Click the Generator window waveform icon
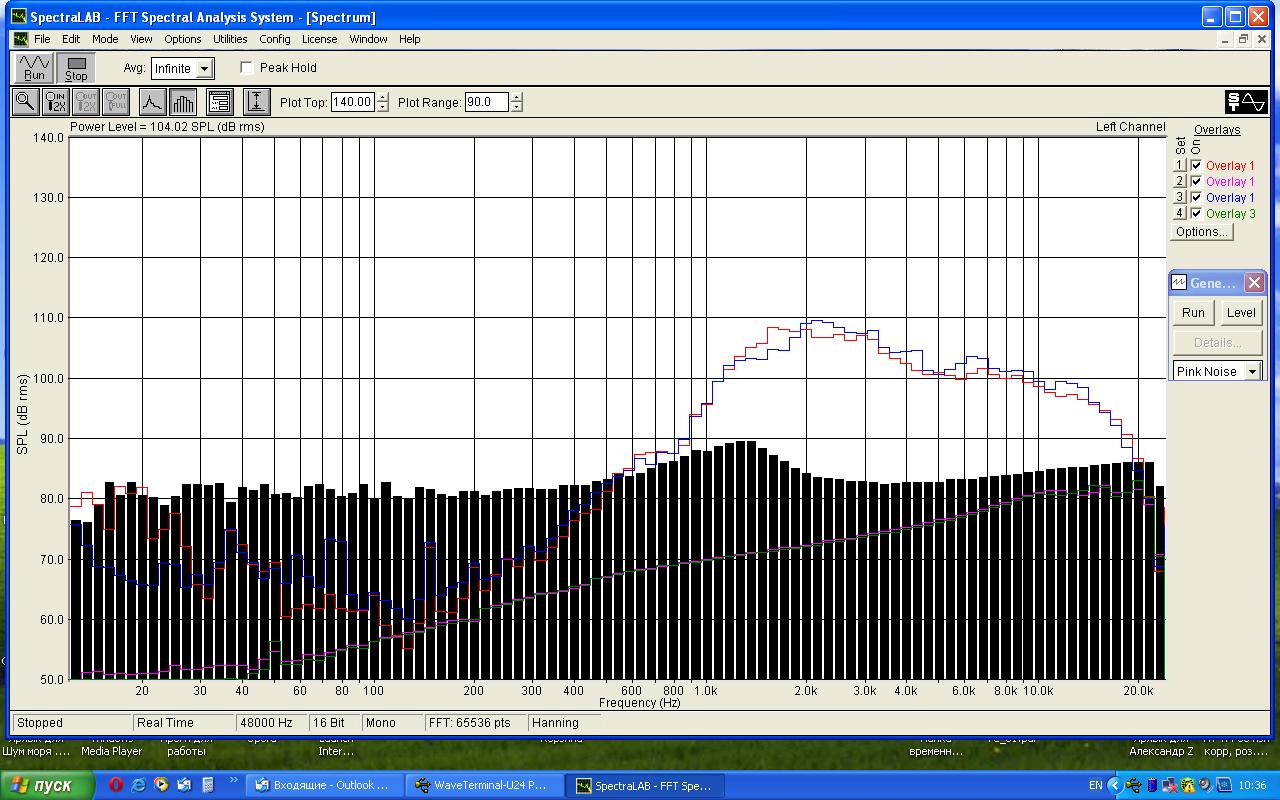The height and width of the screenshot is (800, 1280). (x=1179, y=283)
